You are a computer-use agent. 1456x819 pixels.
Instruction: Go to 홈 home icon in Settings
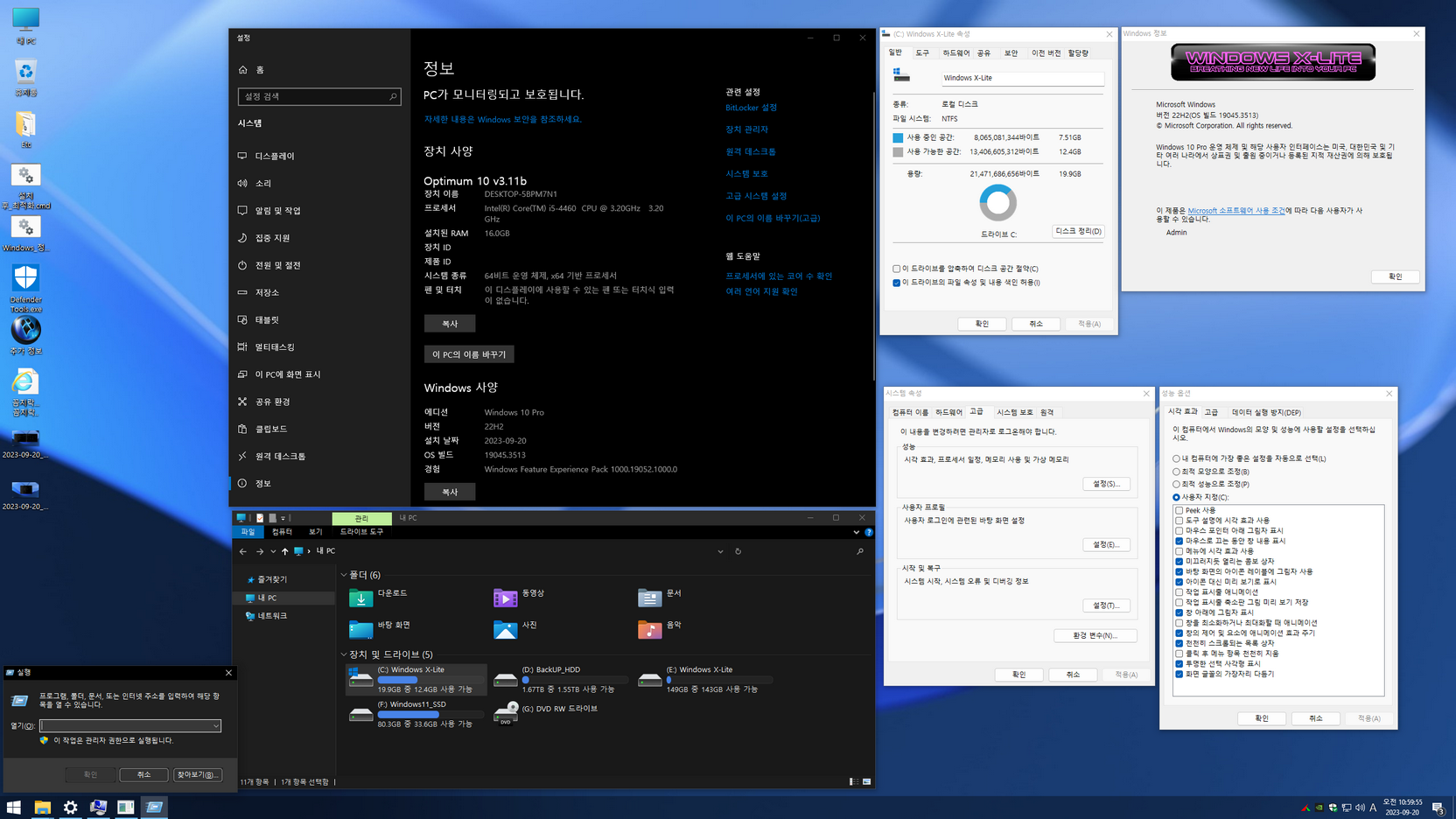(243, 69)
